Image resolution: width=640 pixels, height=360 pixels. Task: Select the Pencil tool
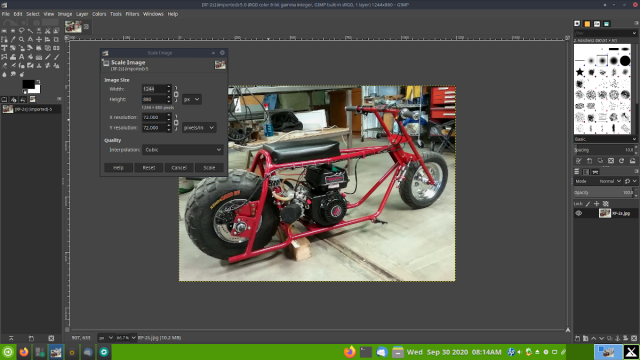(x=48, y=57)
